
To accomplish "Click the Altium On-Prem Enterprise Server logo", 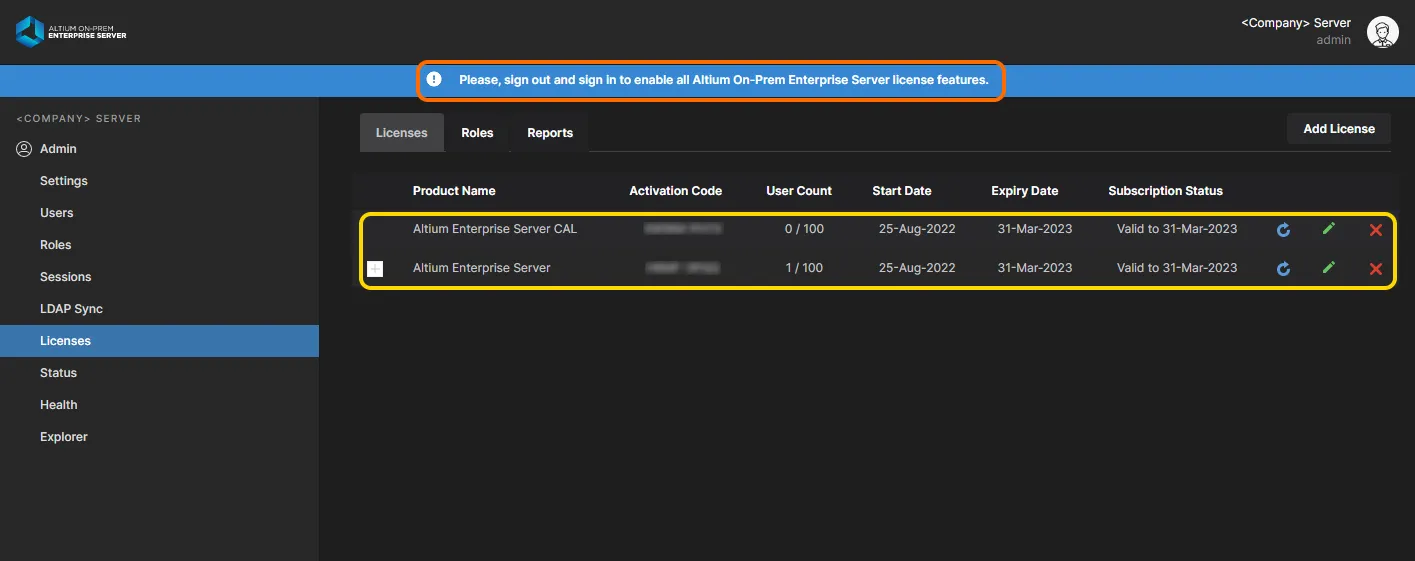I will click(x=71, y=31).
